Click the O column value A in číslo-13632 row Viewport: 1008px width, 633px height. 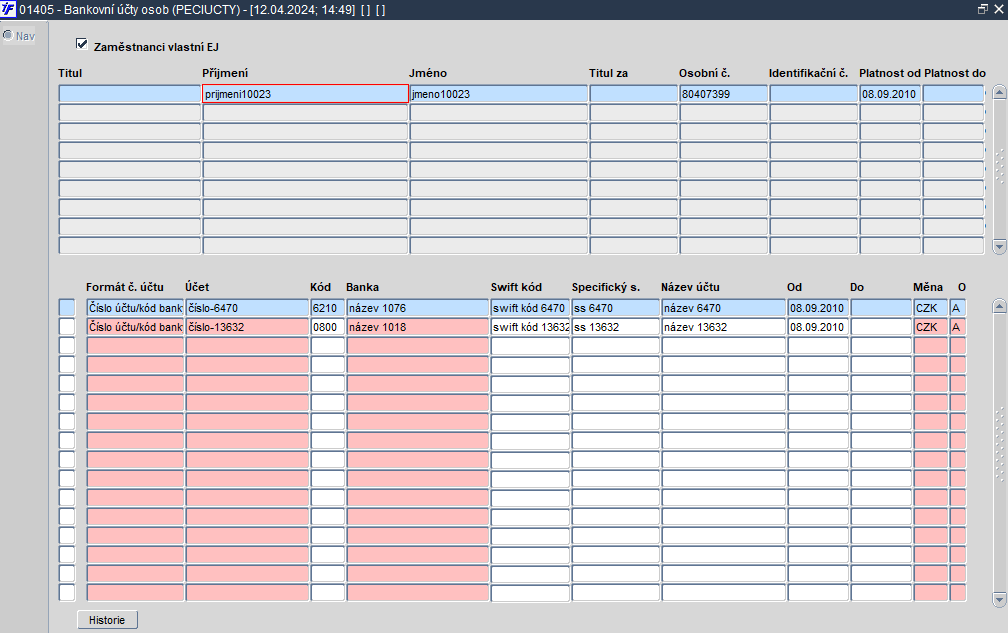pyautogui.click(x=958, y=327)
